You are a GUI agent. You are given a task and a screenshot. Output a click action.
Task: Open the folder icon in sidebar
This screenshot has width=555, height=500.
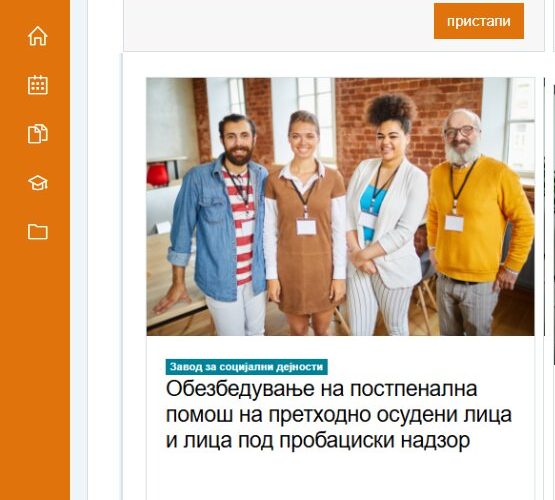(38, 232)
